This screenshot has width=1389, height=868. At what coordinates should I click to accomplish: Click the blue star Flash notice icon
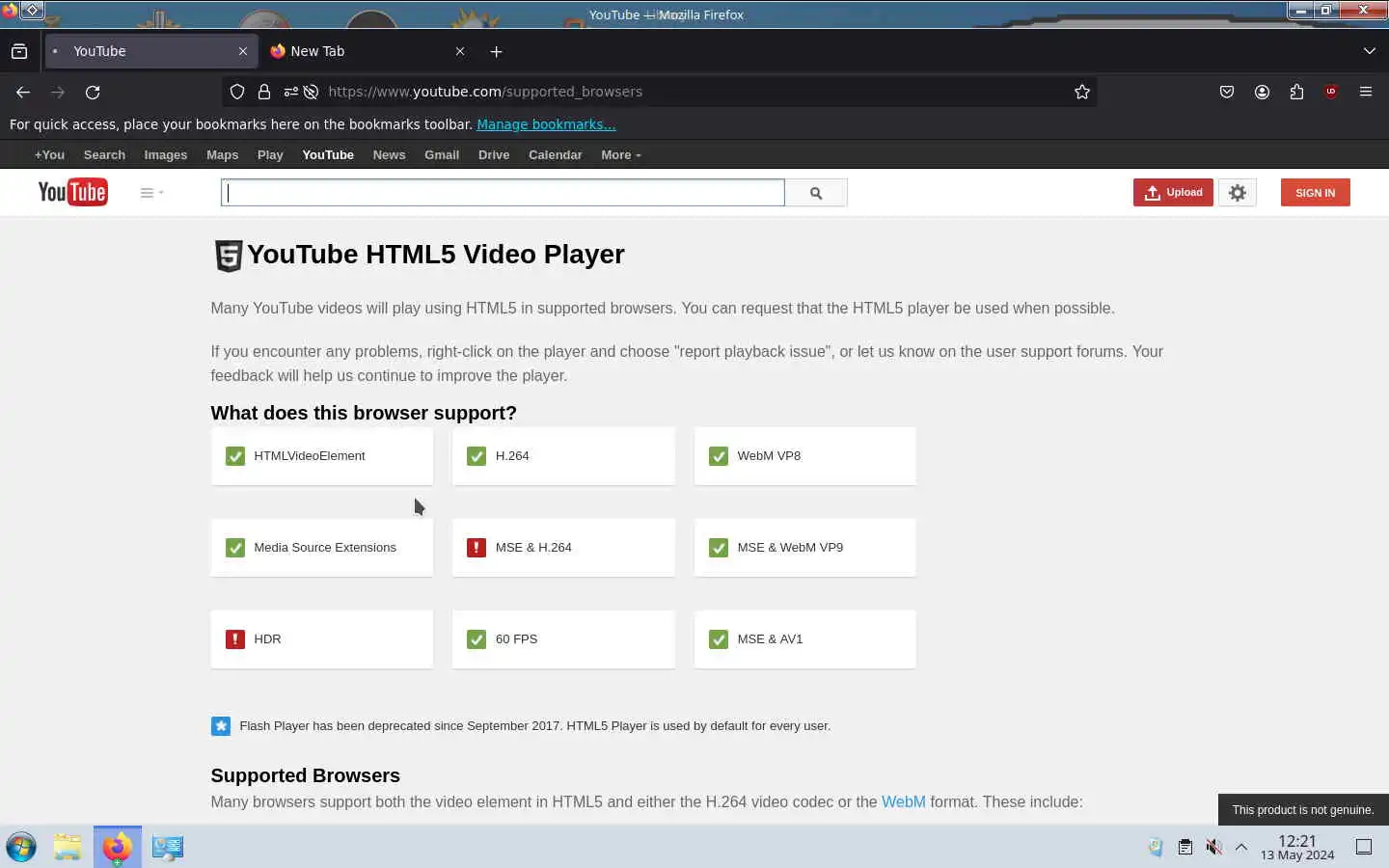(221, 726)
